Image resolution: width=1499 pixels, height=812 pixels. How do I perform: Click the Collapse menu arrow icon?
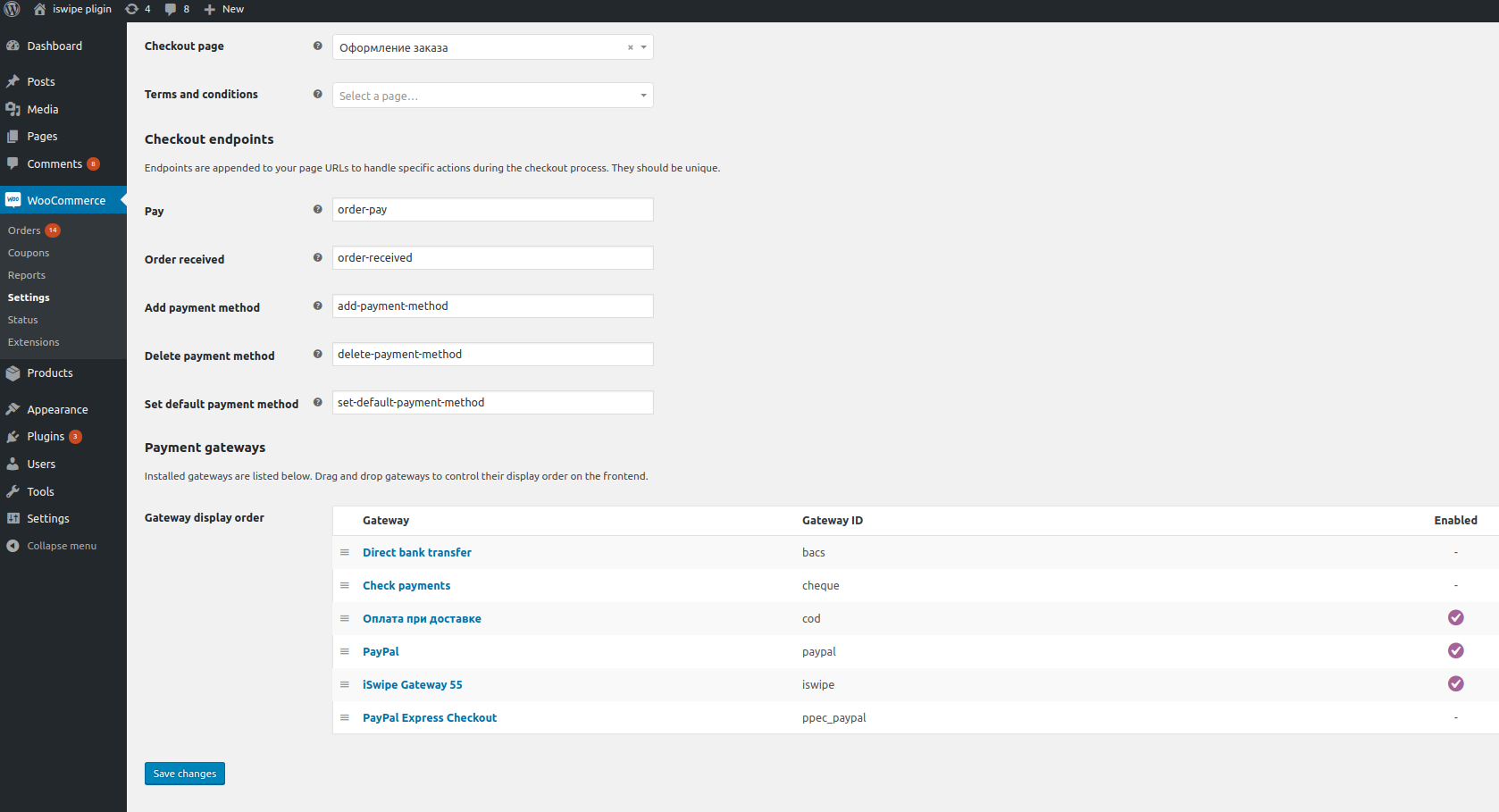click(13, 546)
